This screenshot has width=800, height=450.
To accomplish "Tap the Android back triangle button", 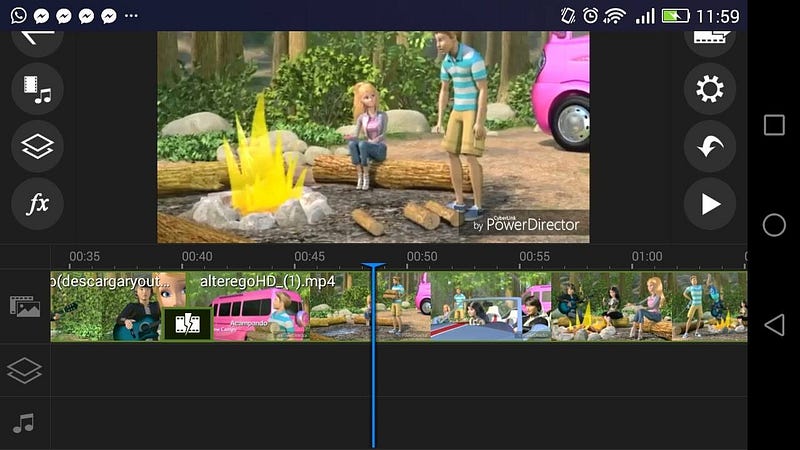I will 774,325.
